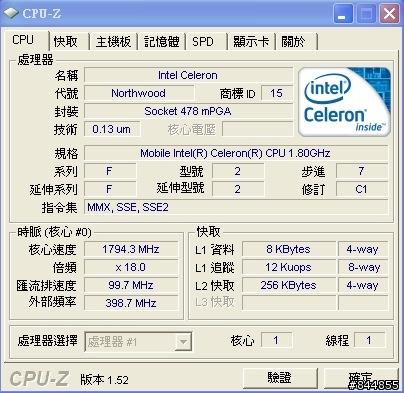Click the empty 核心電壓 field

(258, 129)
